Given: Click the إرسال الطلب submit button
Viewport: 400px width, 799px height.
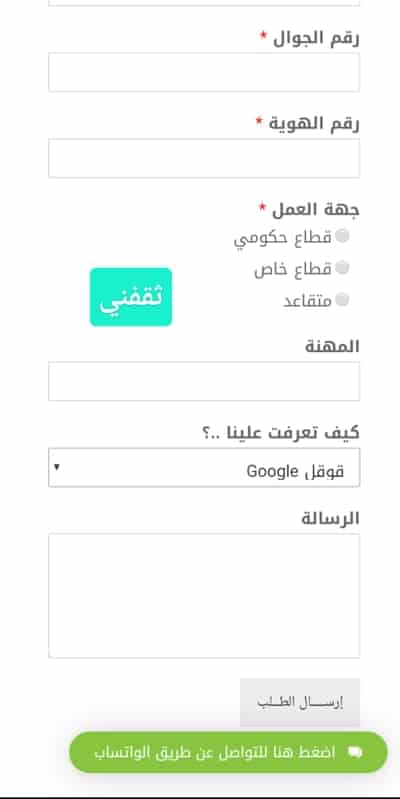Looking at the screenshot, I should coord(300,702).
